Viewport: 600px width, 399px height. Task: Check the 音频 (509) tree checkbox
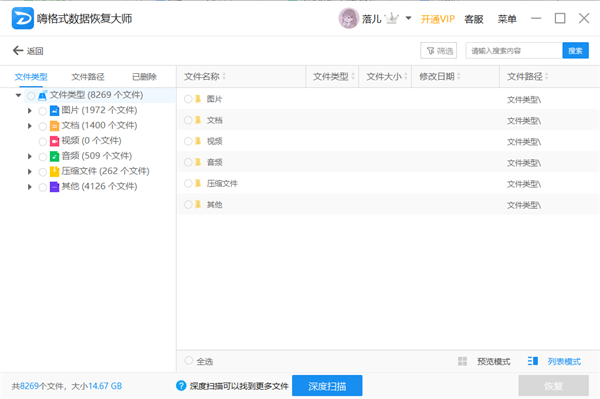42,157
